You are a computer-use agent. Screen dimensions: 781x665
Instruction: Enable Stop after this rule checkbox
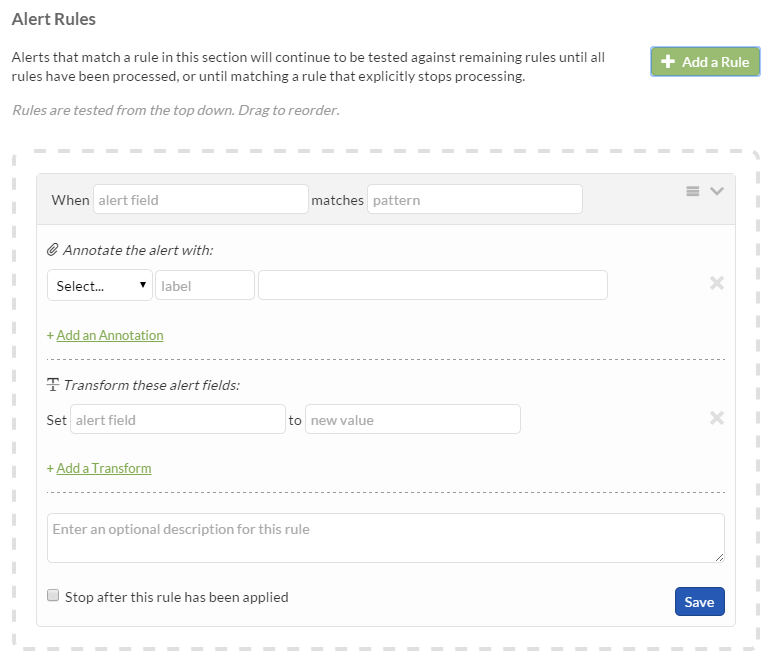[x=54, y=596]
